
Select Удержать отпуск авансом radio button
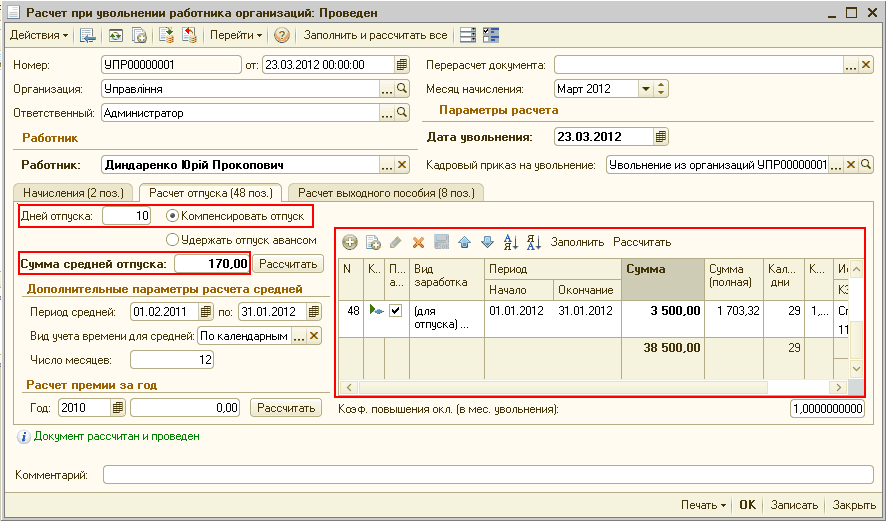click(172, 240)
